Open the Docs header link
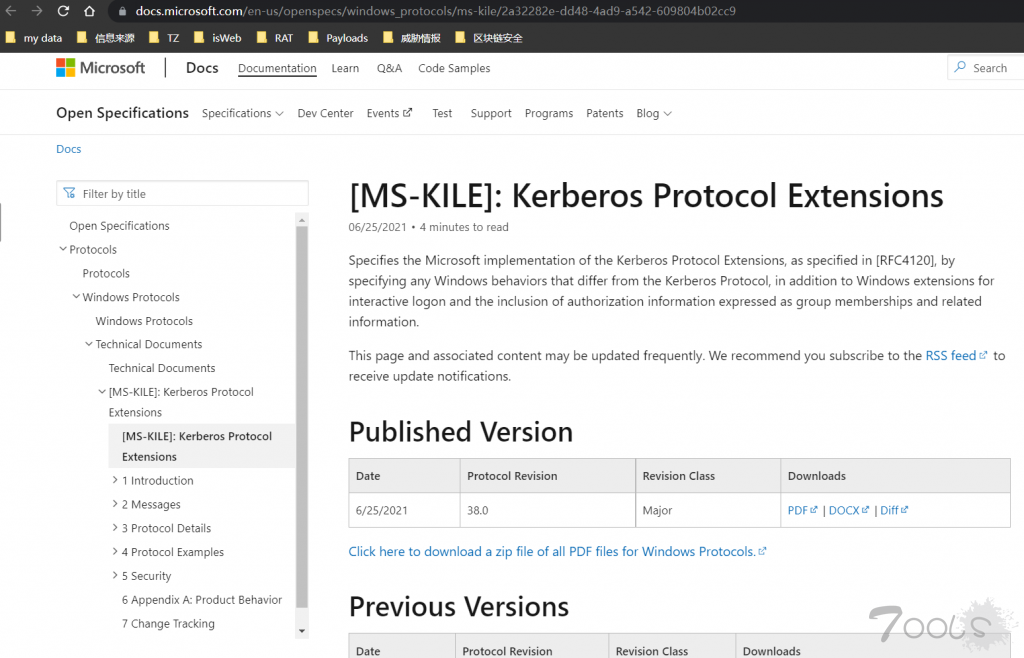The width and height of the screenshot is (1024, 658). pyautogui.click(x=202, y=68)
